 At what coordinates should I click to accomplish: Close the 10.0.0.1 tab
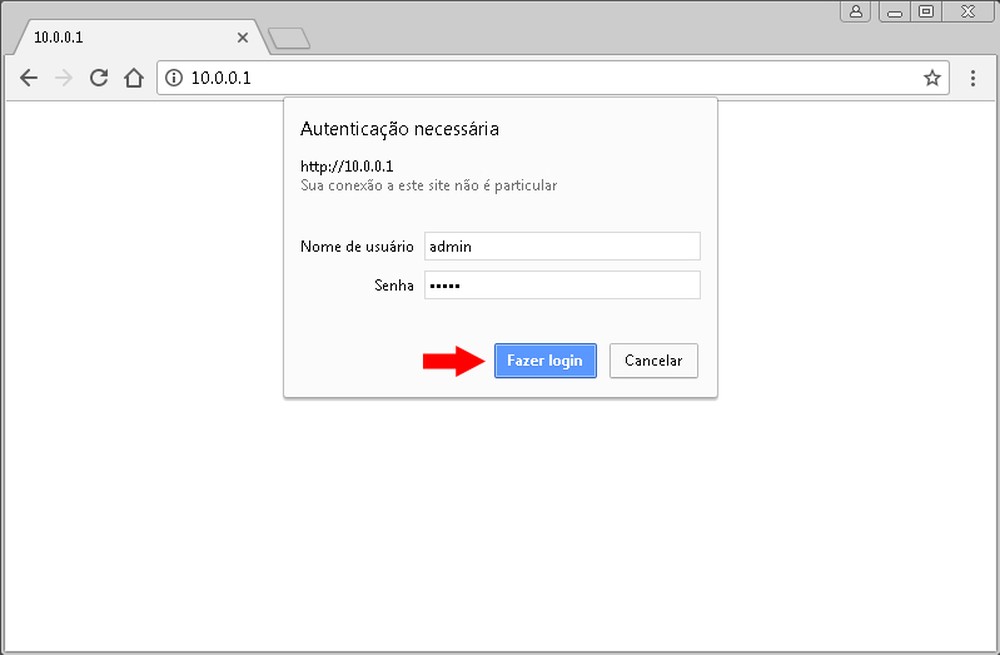[242, 38]
